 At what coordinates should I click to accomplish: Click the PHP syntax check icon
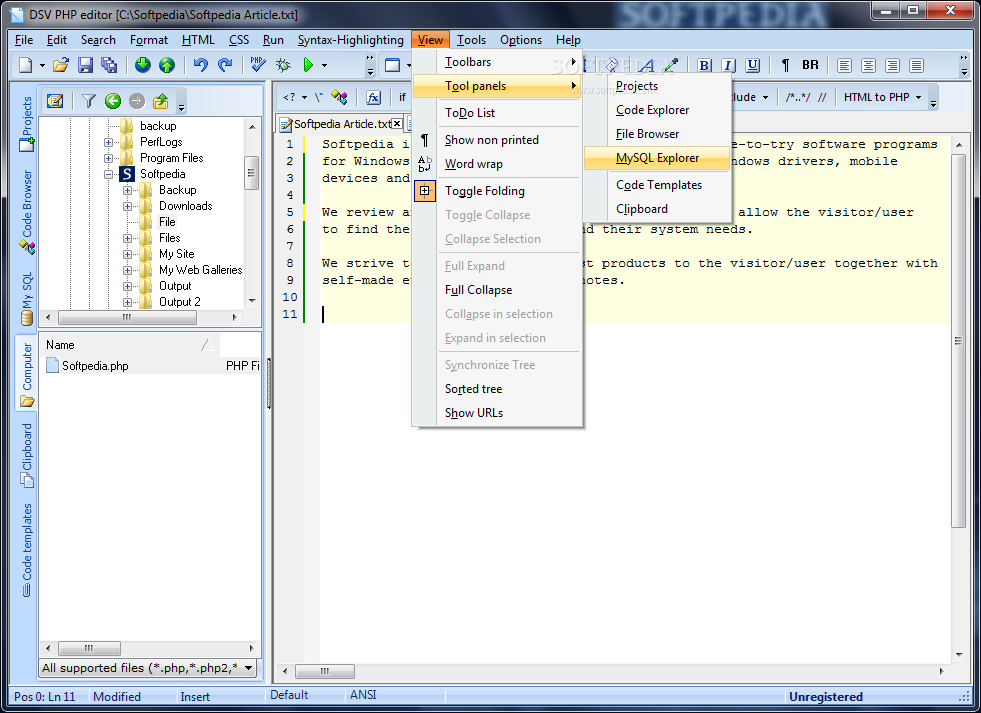pos(258,65)
